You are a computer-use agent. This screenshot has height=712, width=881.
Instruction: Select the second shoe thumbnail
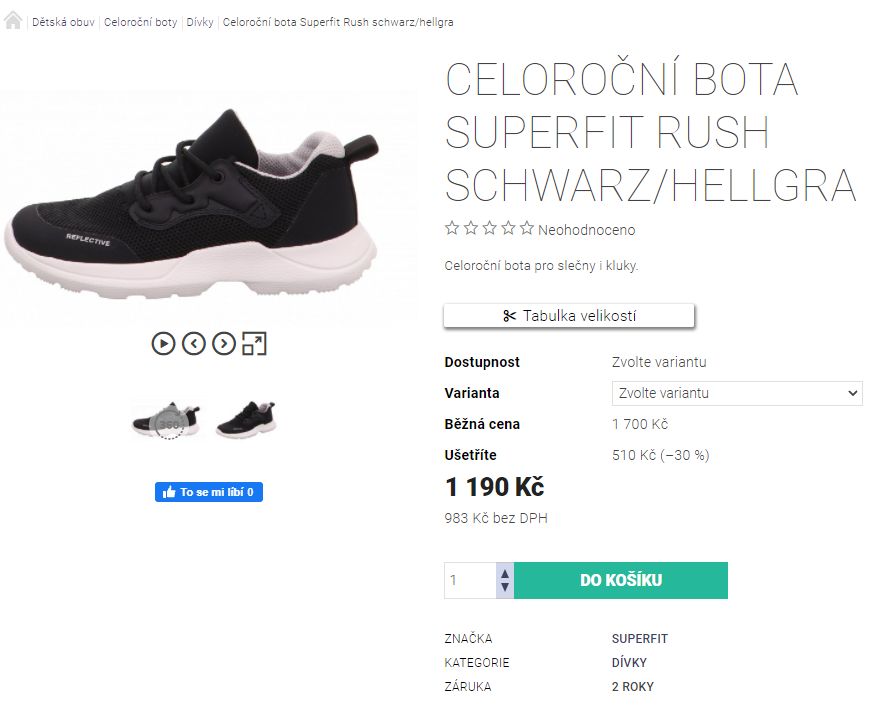pyautogui.click(x=246, y=418)
